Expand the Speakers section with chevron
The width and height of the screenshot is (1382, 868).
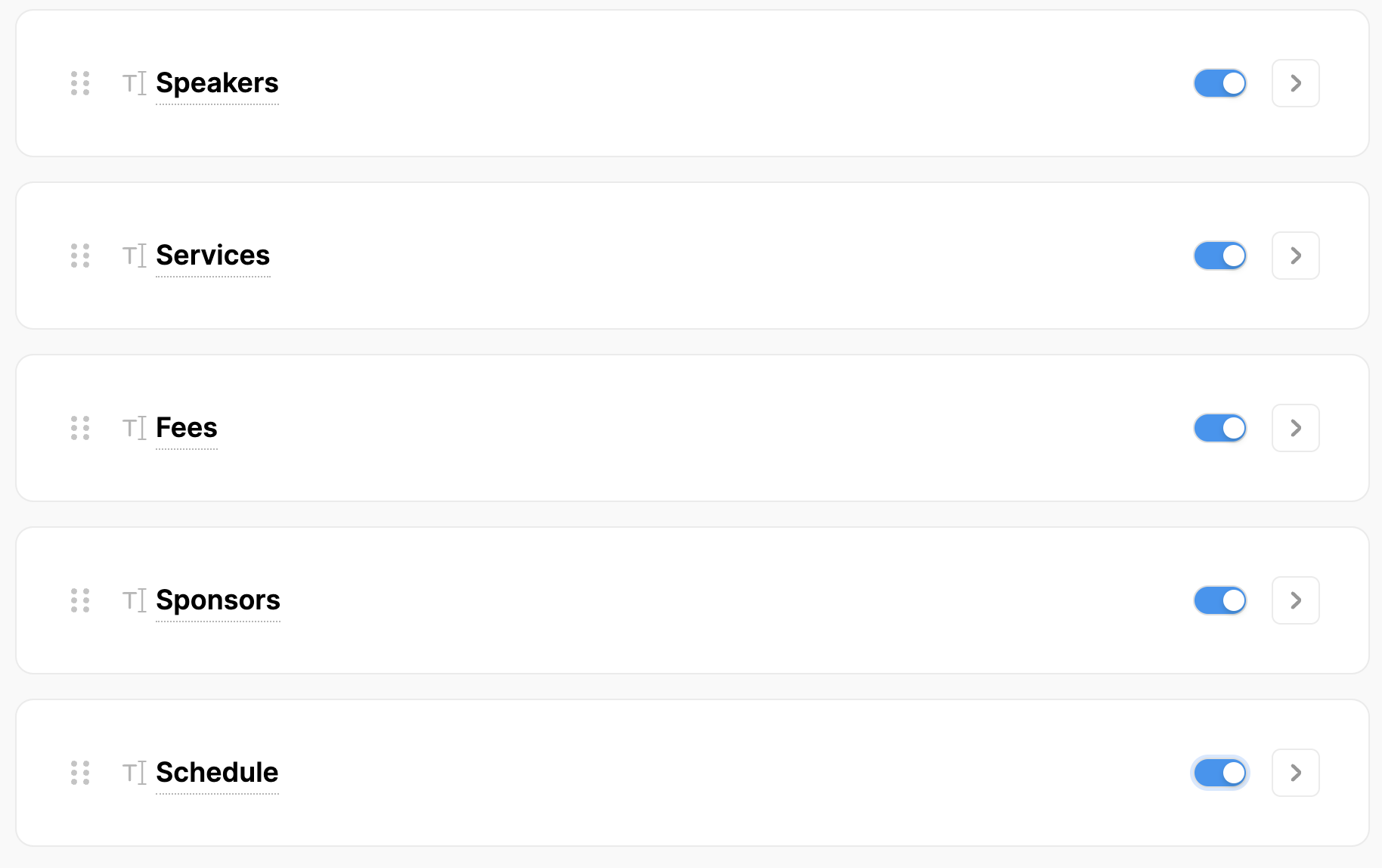pos(1295,83)
